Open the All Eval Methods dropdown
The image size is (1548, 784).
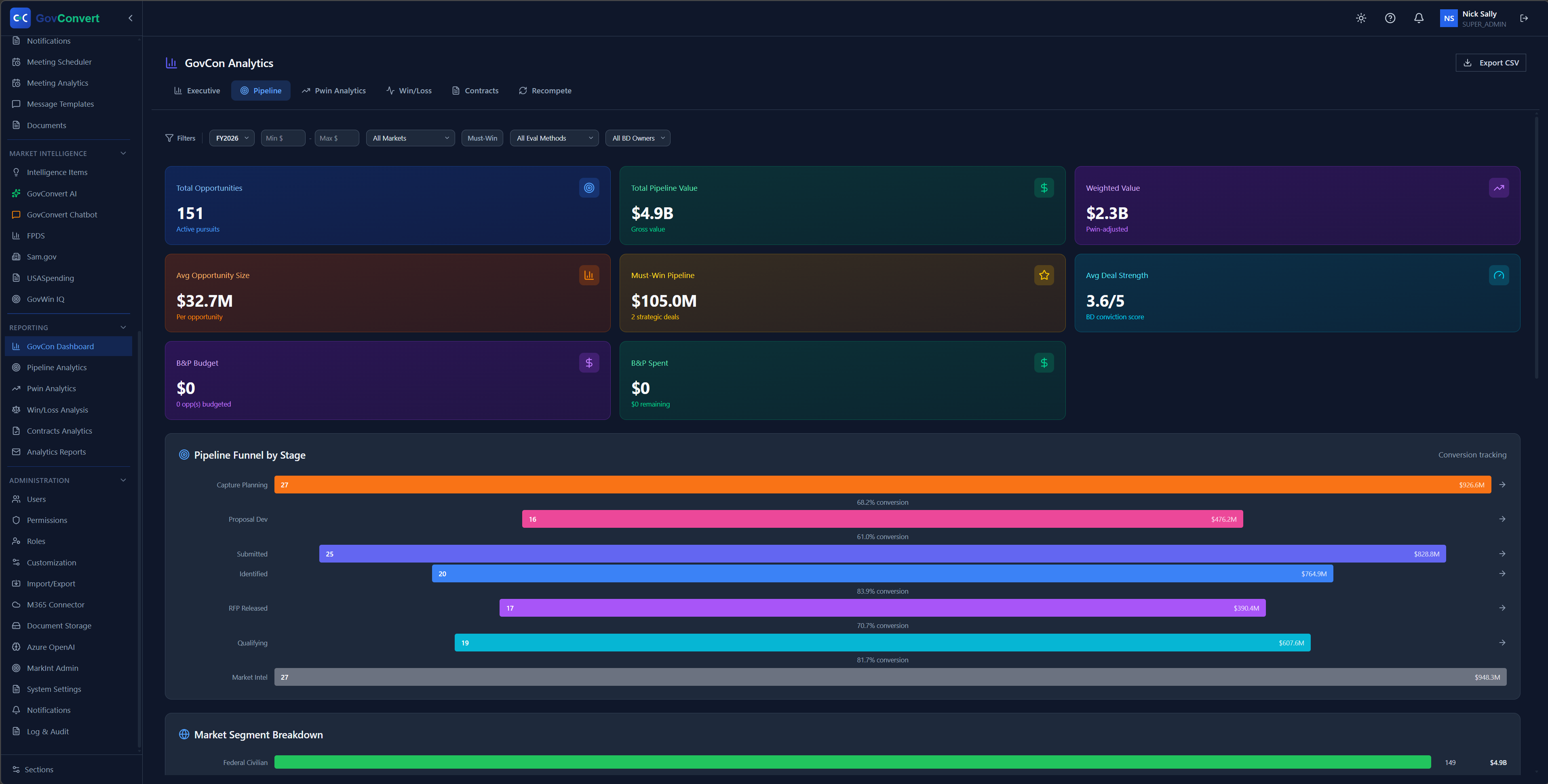tap(554, 138)
